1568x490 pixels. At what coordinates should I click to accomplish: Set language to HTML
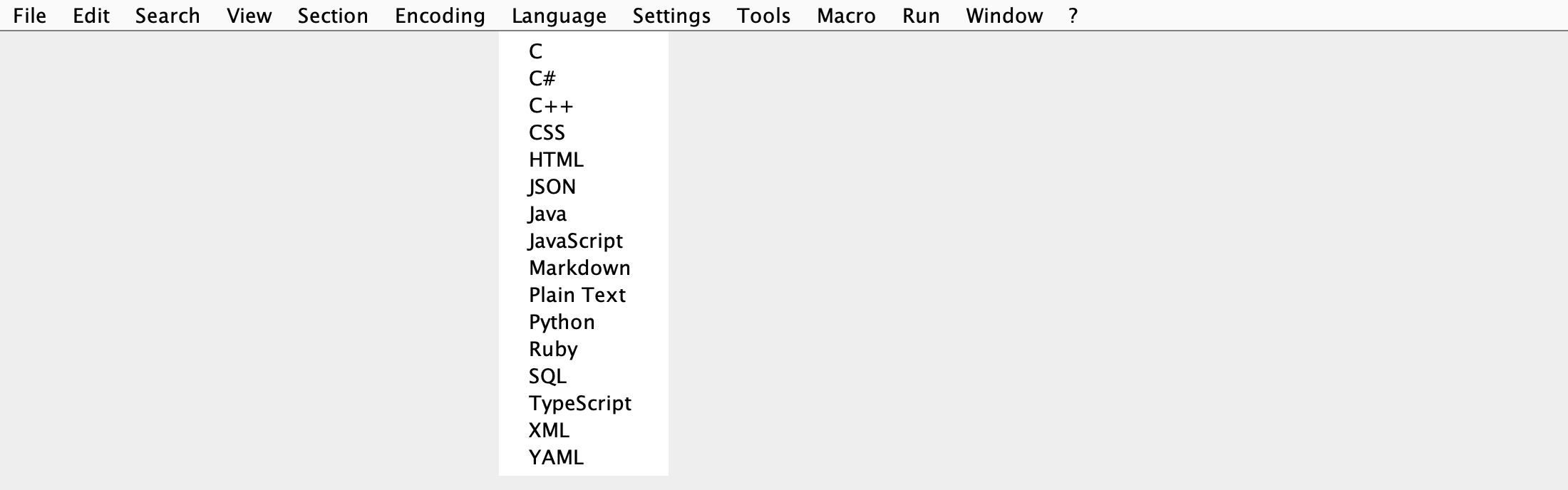coord(584,160)
